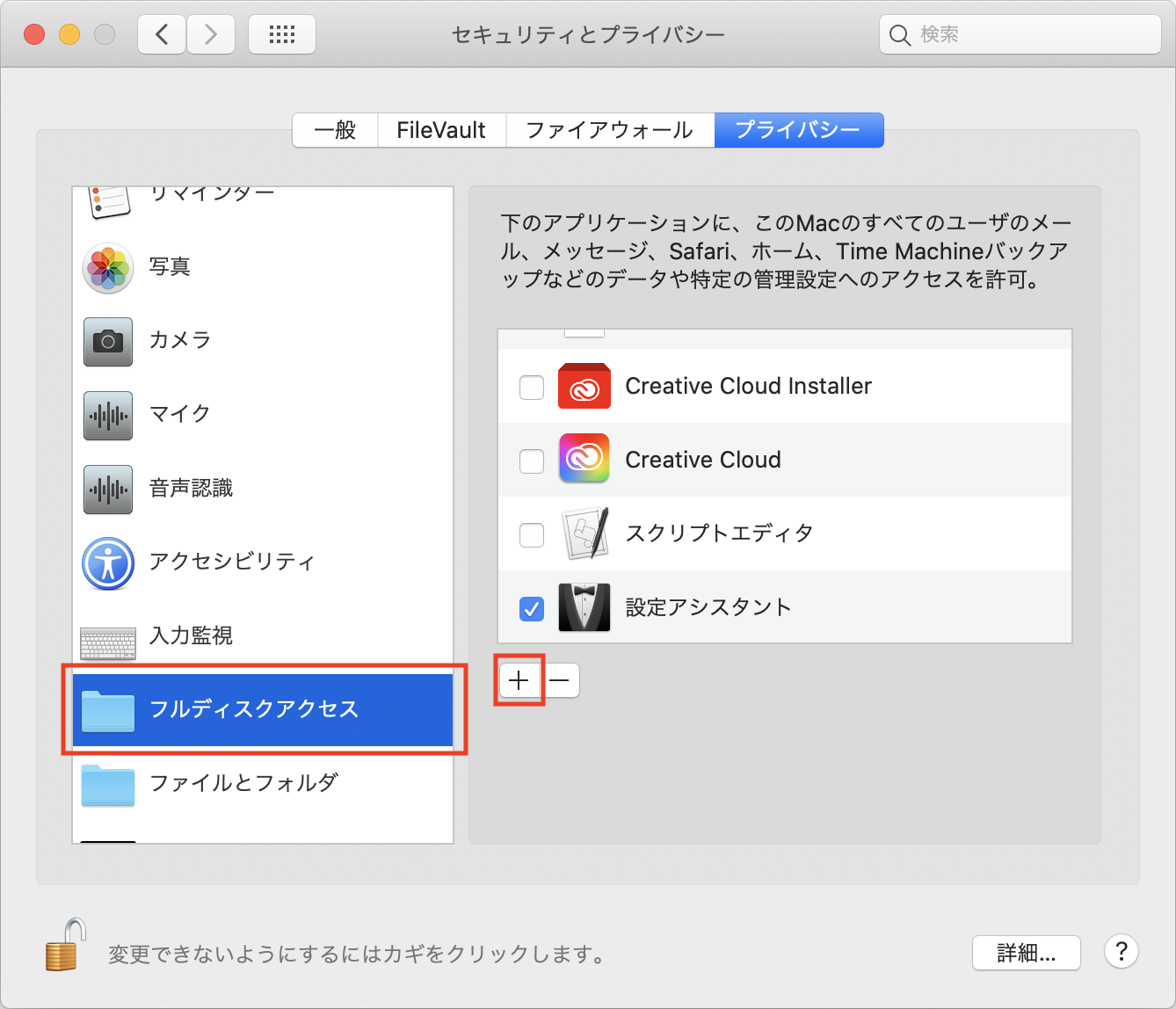Open the カメラ privacy settings icon

(x=106, y=342)
